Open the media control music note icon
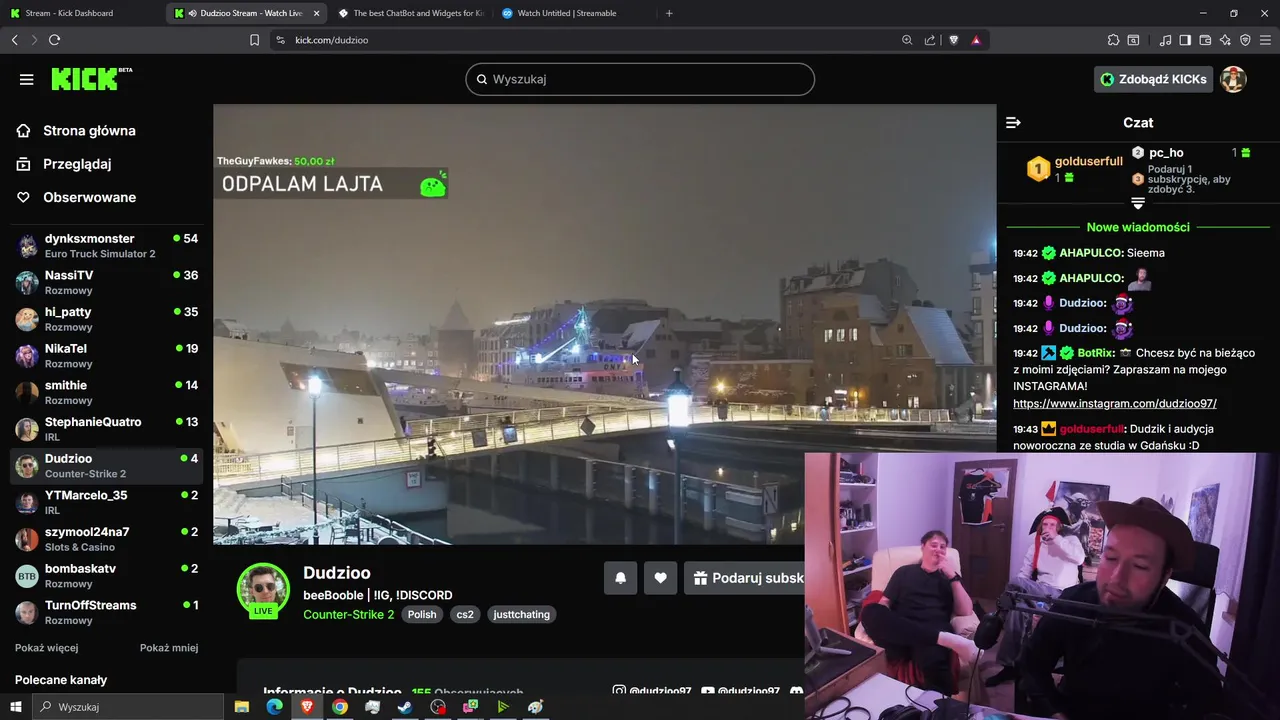The height and width of the screenshot is (720, 1280). [1165, 40]
